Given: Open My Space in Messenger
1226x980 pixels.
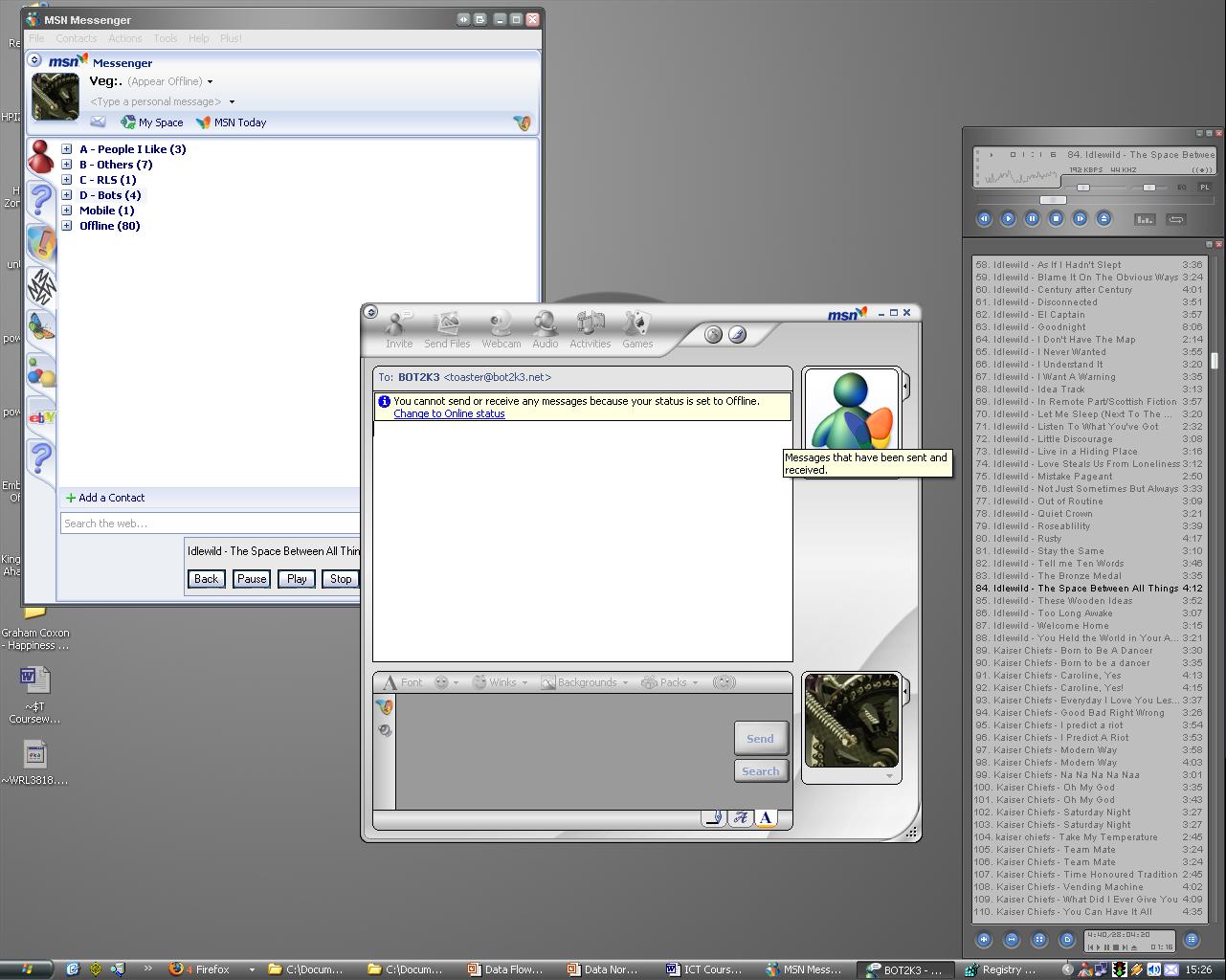Looking at the screenshot, I should [x=152, y=122].
